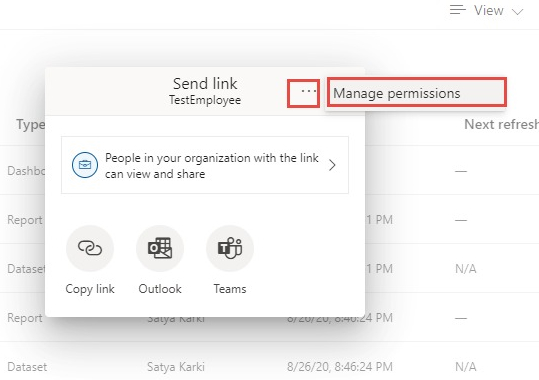Click the Copy link chain icon
539x380 pixels.
click(x=90, y=248)
